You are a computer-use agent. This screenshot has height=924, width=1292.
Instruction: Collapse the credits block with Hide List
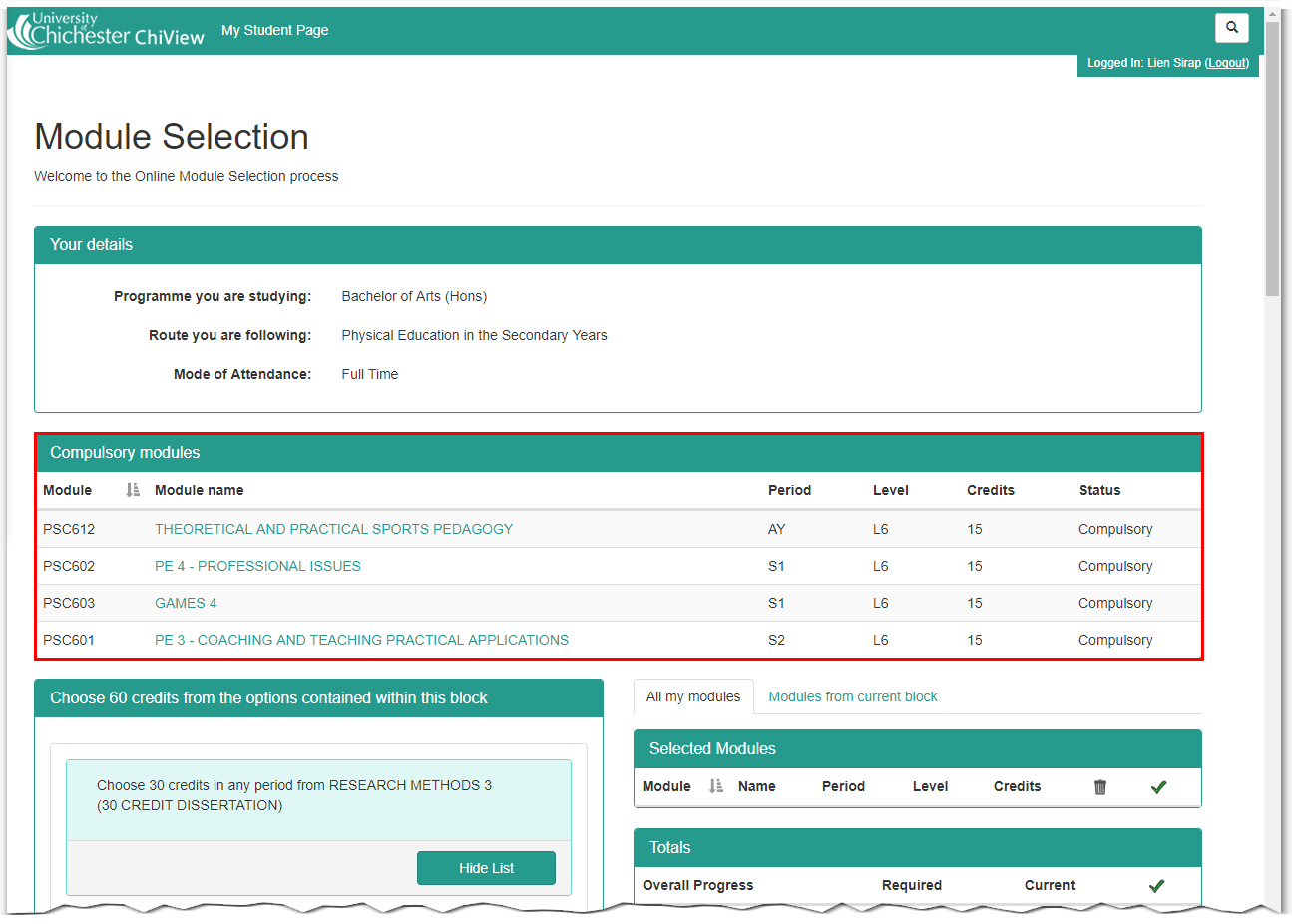pos(486,867)
